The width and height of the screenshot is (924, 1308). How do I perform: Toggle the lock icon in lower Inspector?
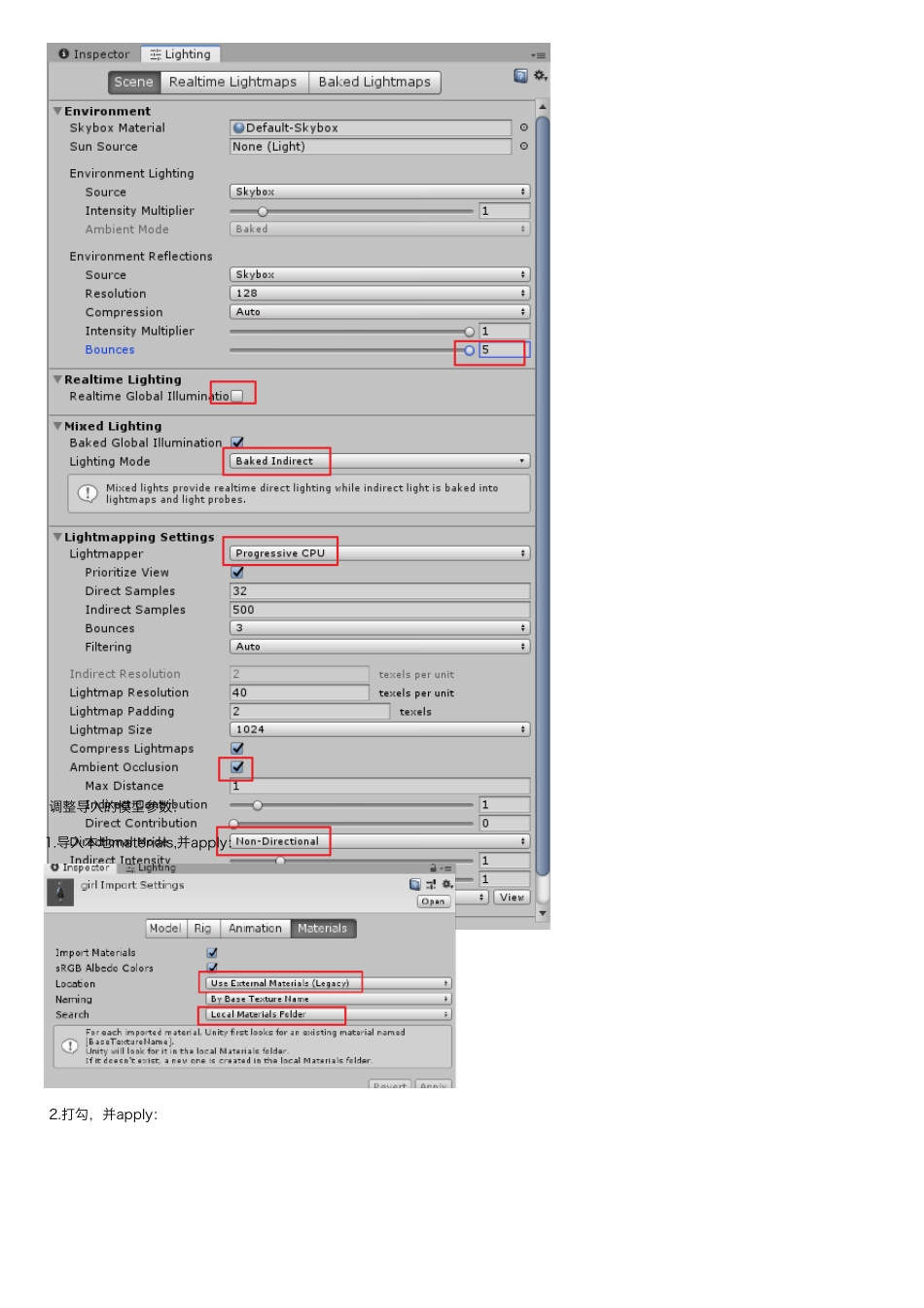point(433,868)
